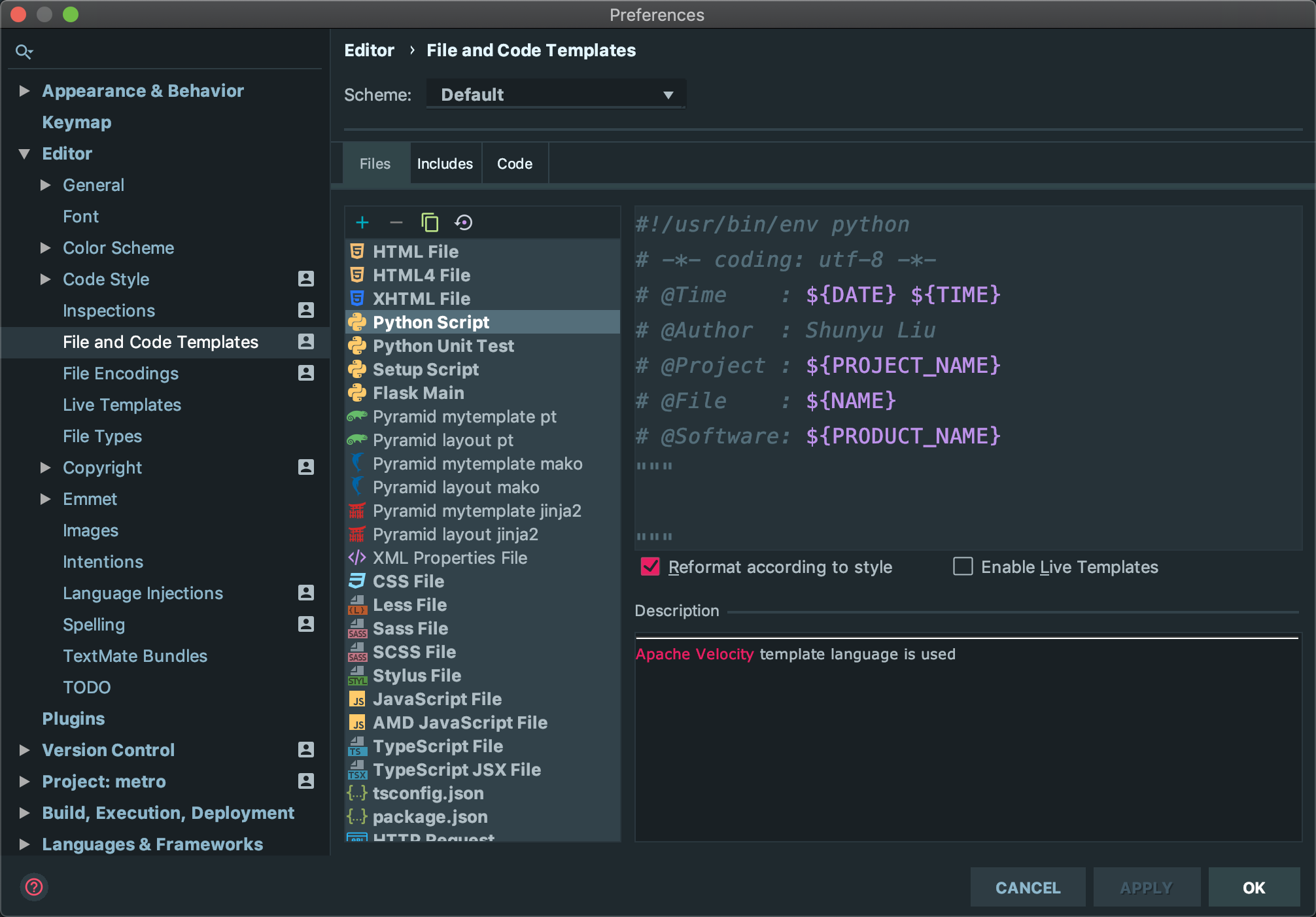Expand the Copyright tree node
Viewport: 1316px width, 917px height.
(x=45, y=468)
